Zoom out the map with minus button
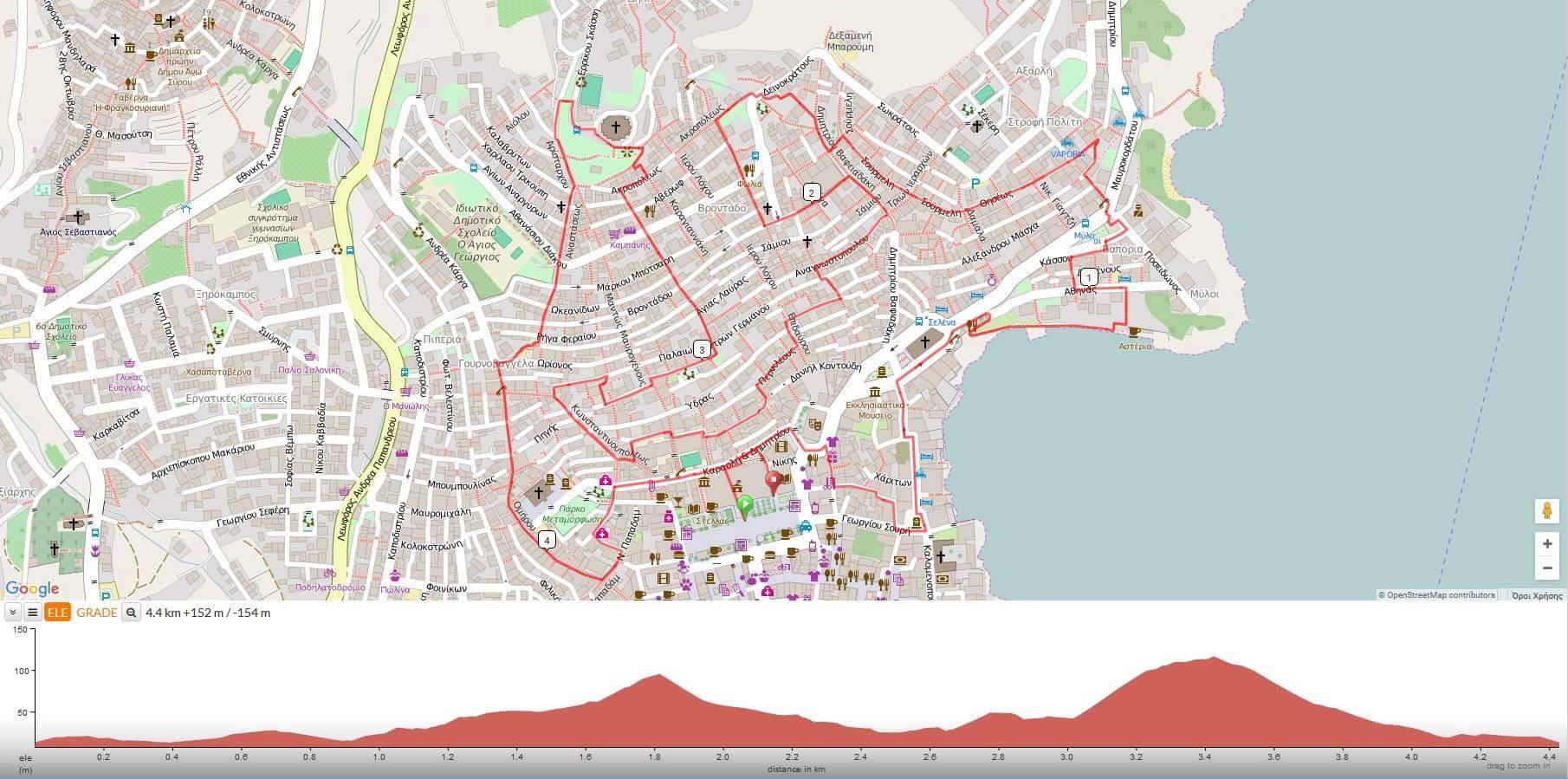This screenshot has width=1568, height=779. pos(1546,568)
